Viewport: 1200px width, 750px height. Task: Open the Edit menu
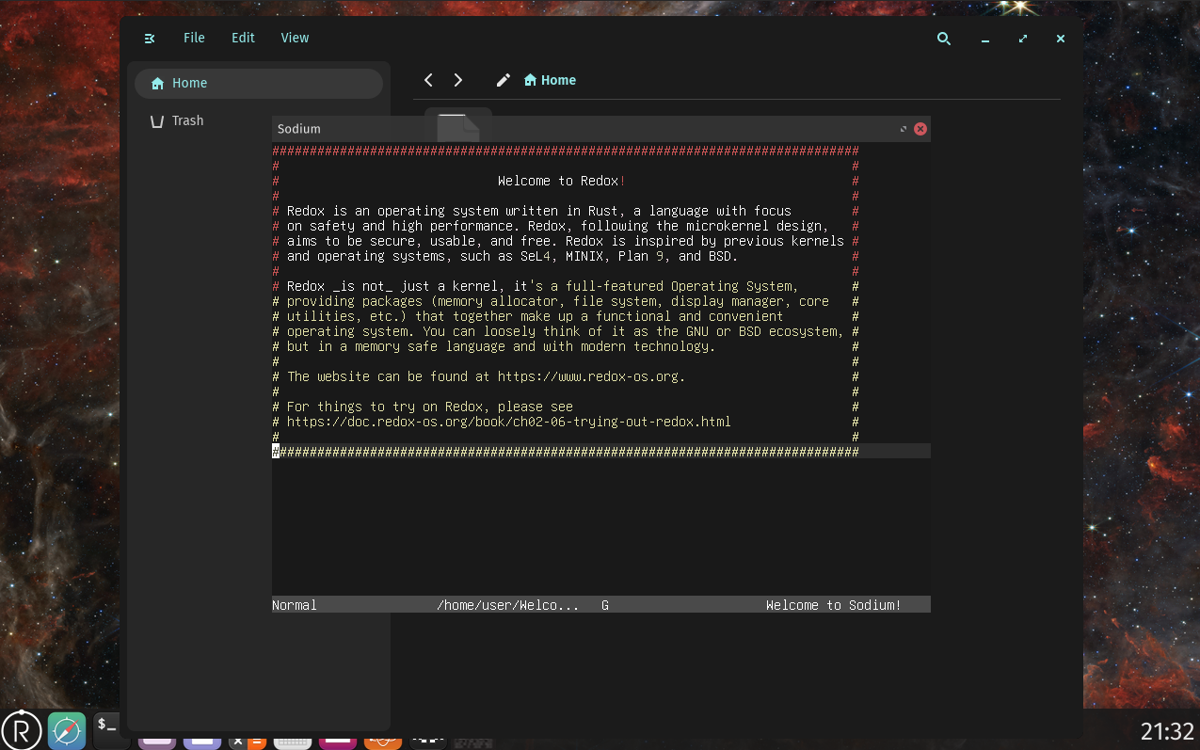[243, 38]
